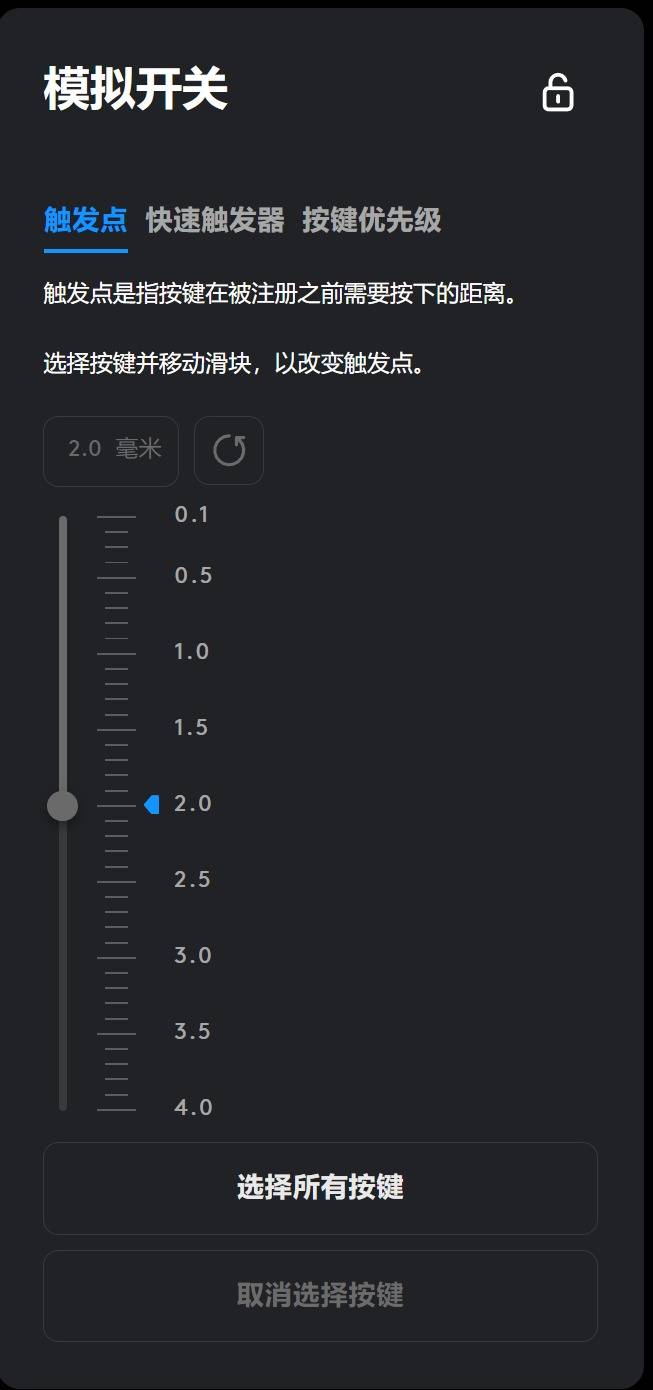
Task: Click the 2.0 毫米 value field
Action: tap(111, 450)
